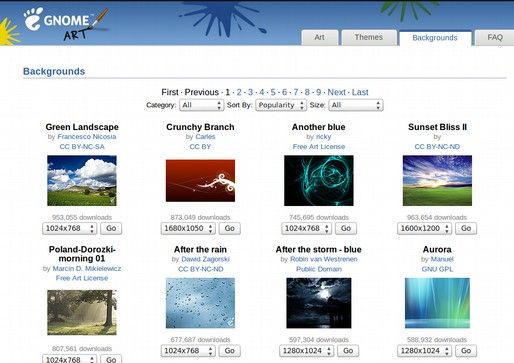Screen dimensions: 514x363
Task: Open author link Francesco Nicosia
Action: pyautogui.click(x=87, y=137)
